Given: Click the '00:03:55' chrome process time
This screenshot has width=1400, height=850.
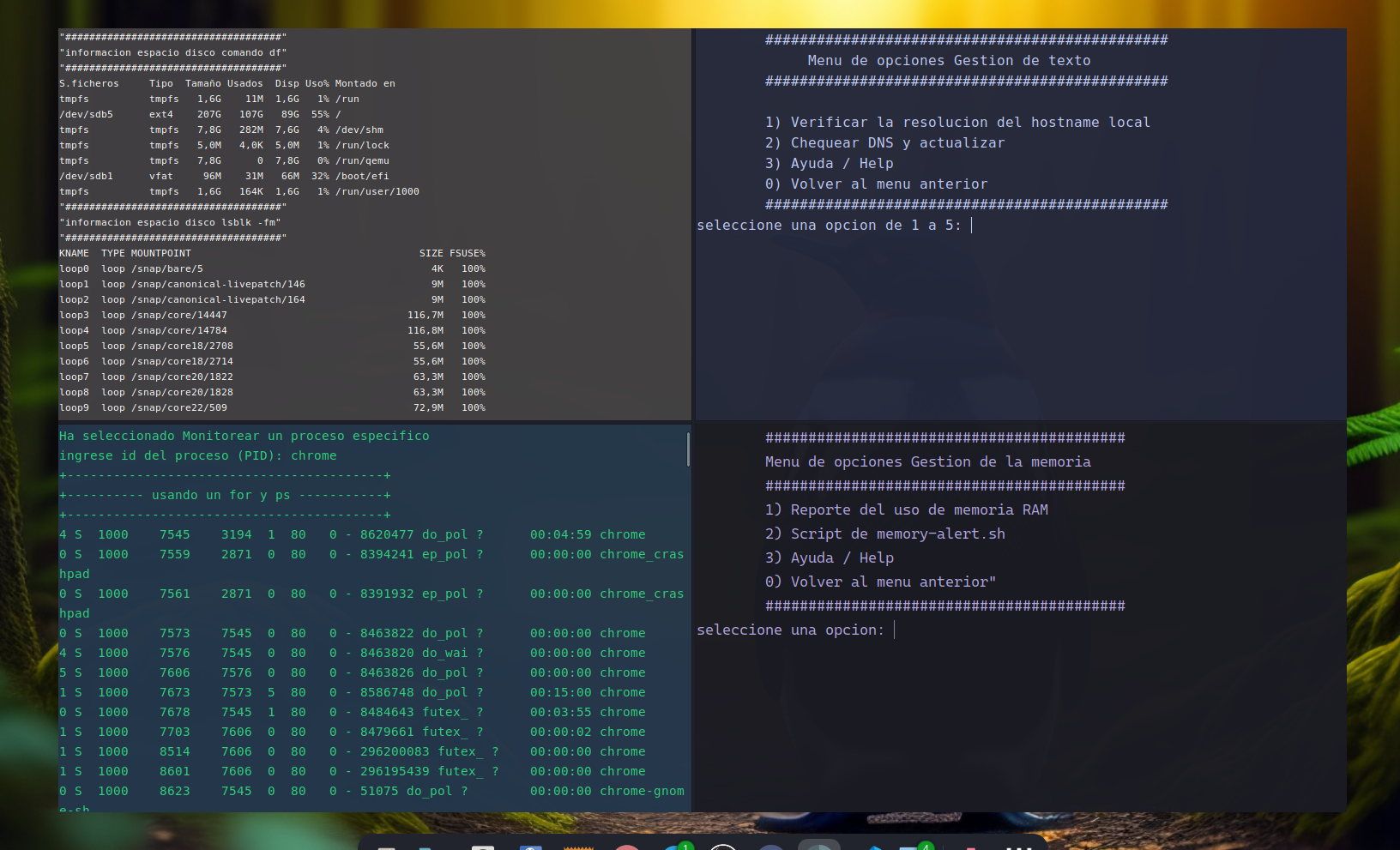Looking at the screenshot, I should tap(560, 713).
